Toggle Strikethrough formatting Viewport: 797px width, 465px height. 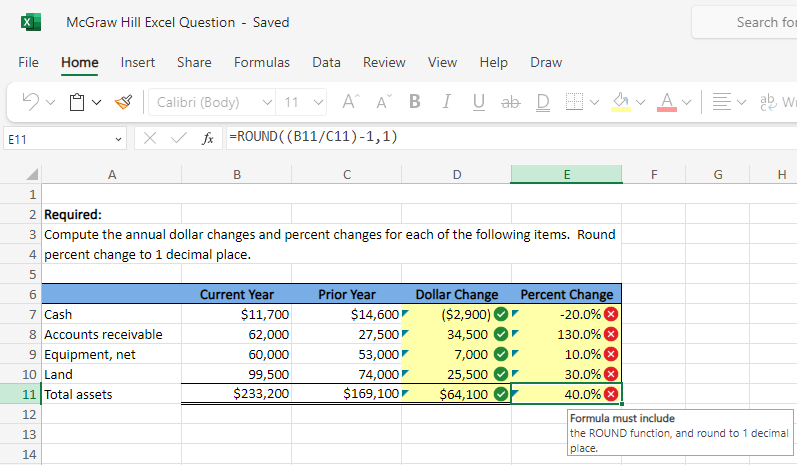[x=510, y=102]
